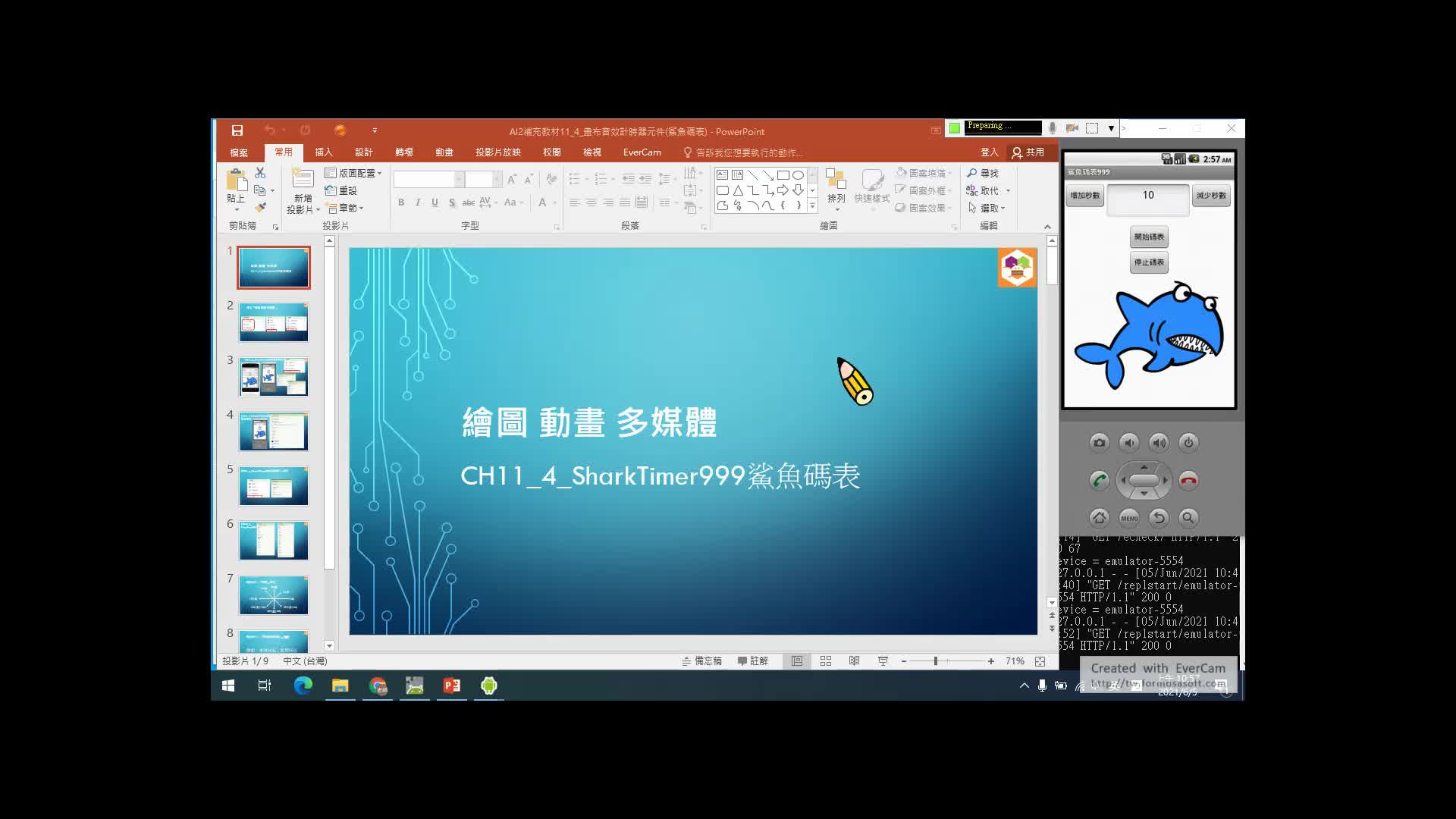Open the File tab (檔案)
The image size is (1456, 819).
(239, 152)
